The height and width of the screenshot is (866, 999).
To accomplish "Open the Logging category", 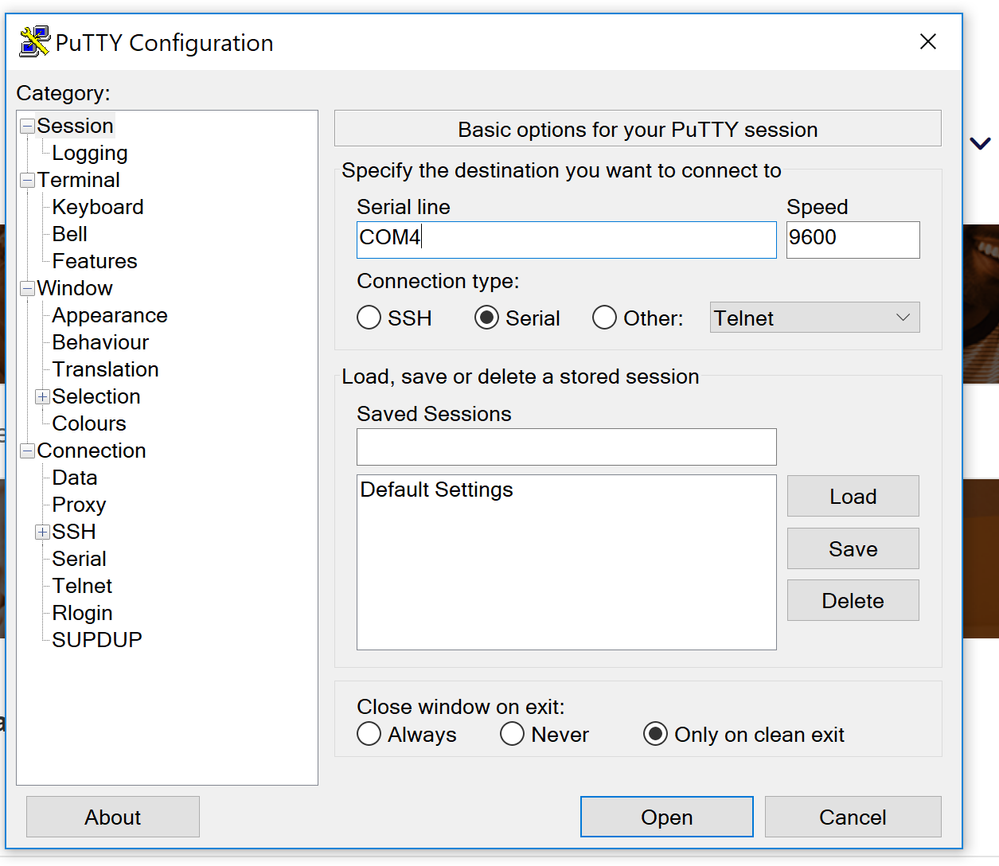I will coord(89,153).
